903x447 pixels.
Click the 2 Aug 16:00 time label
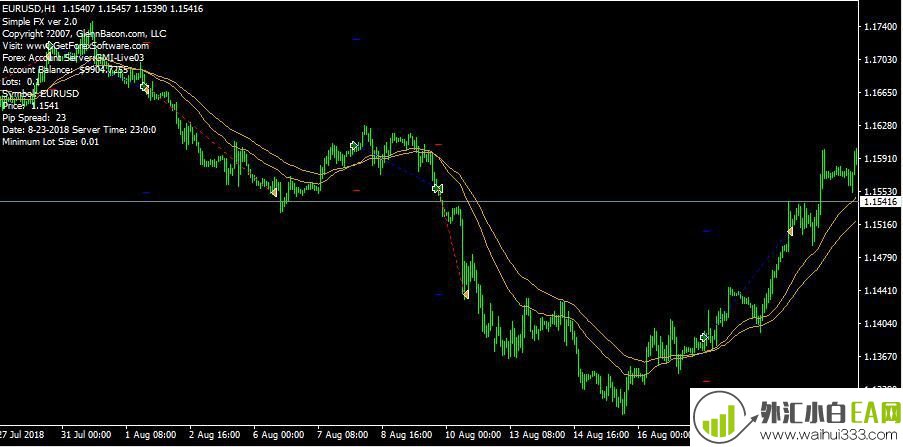(x=213, y=434)
